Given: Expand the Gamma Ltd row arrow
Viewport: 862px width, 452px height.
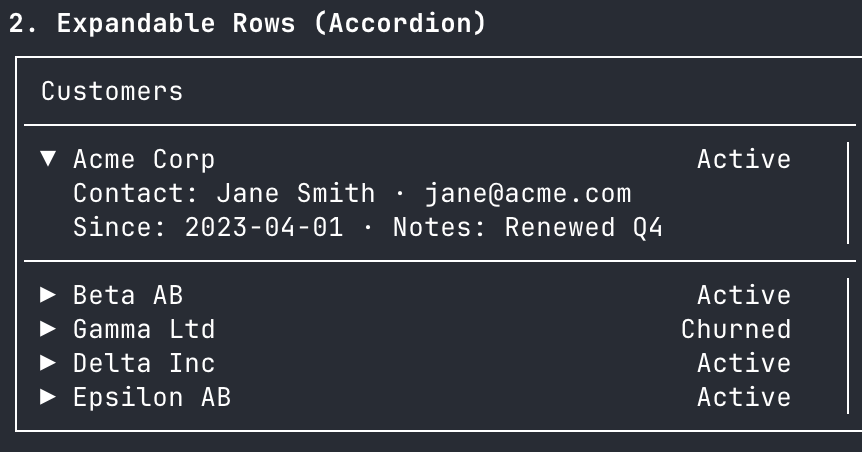Looking at the screenshot, I should [x=48, y=329].
